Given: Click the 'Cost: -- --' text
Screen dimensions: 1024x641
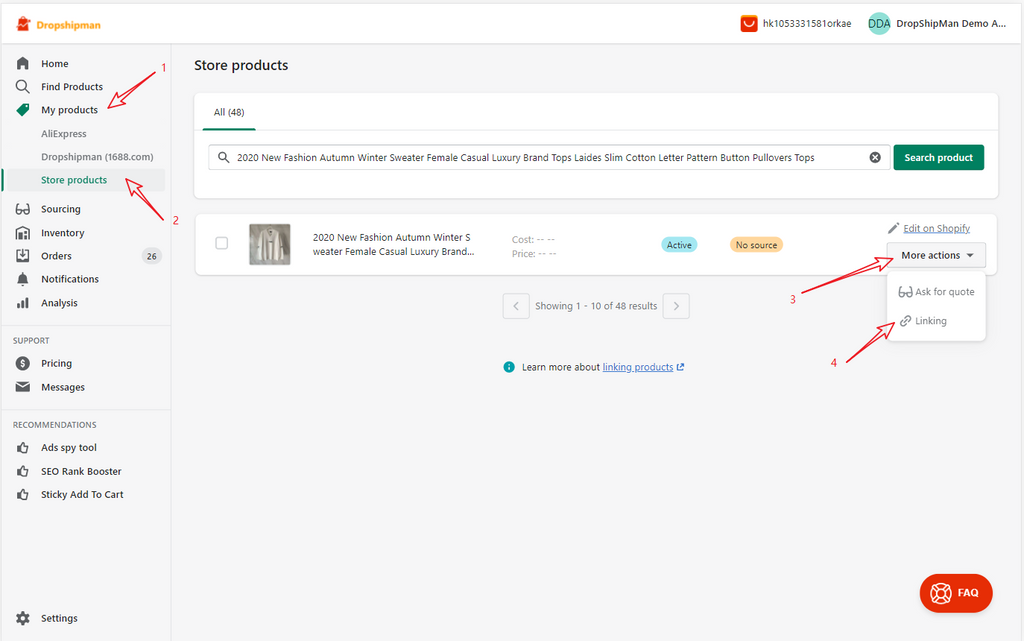Looking at the screenshot, I should [534, 240].
